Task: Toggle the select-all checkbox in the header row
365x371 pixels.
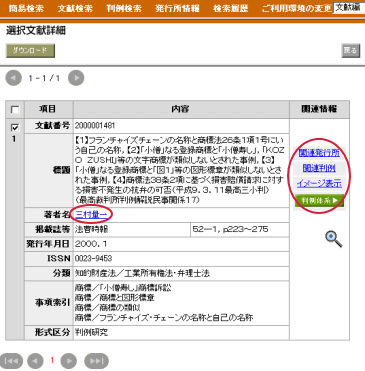Action: click(x=15, y=110)
